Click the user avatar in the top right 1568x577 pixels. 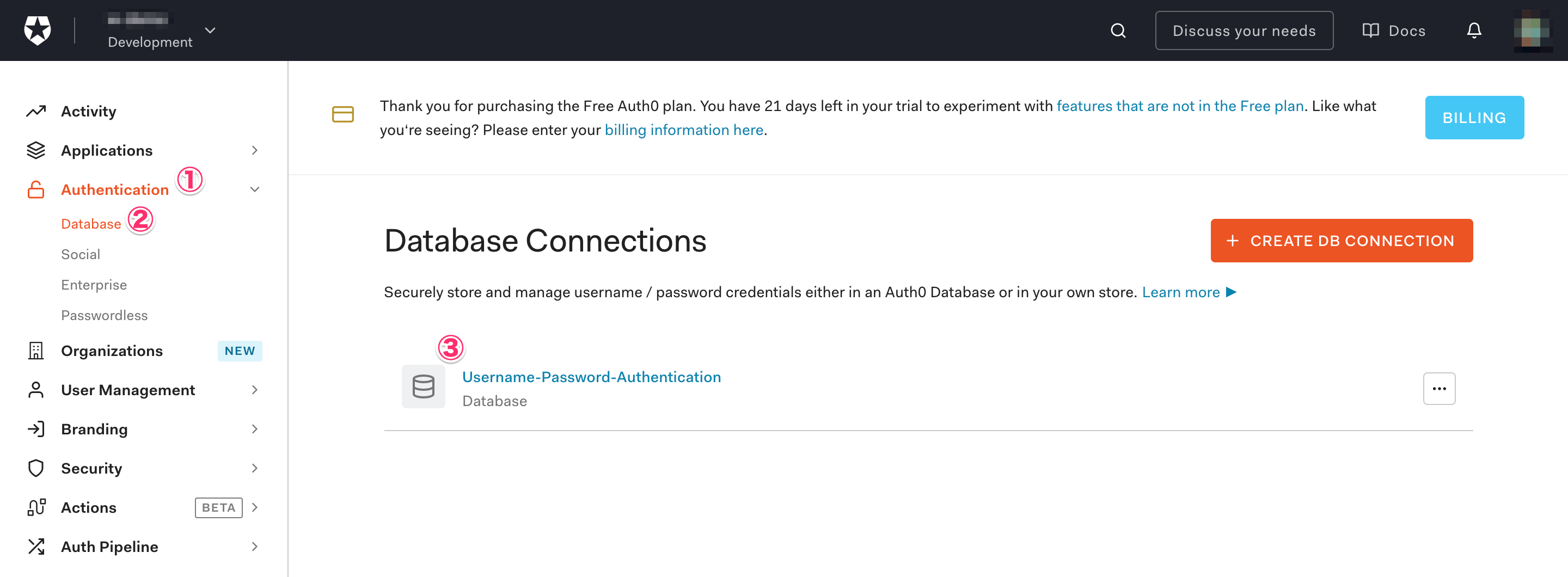(x=1532, y=30)
